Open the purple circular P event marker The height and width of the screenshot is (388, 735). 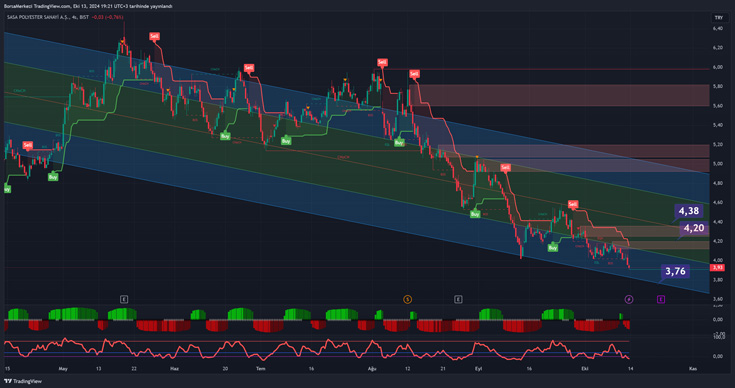(x=629, y=299)
